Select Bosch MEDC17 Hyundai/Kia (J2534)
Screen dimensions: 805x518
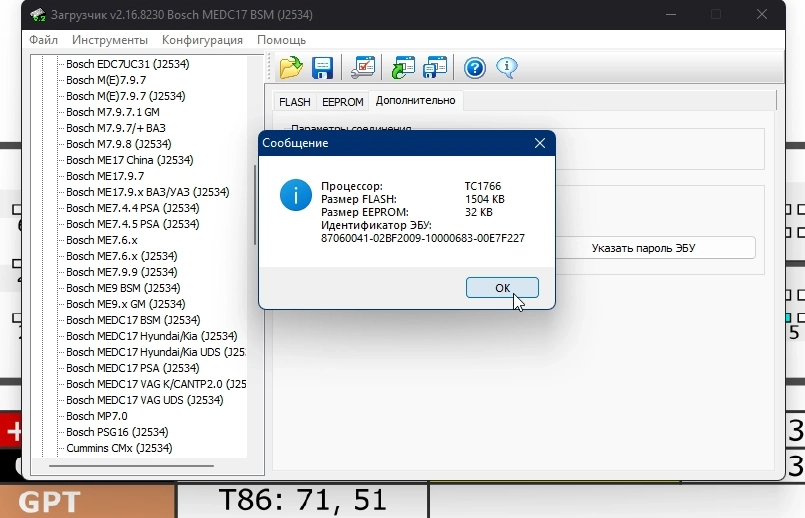coord(151,336)
